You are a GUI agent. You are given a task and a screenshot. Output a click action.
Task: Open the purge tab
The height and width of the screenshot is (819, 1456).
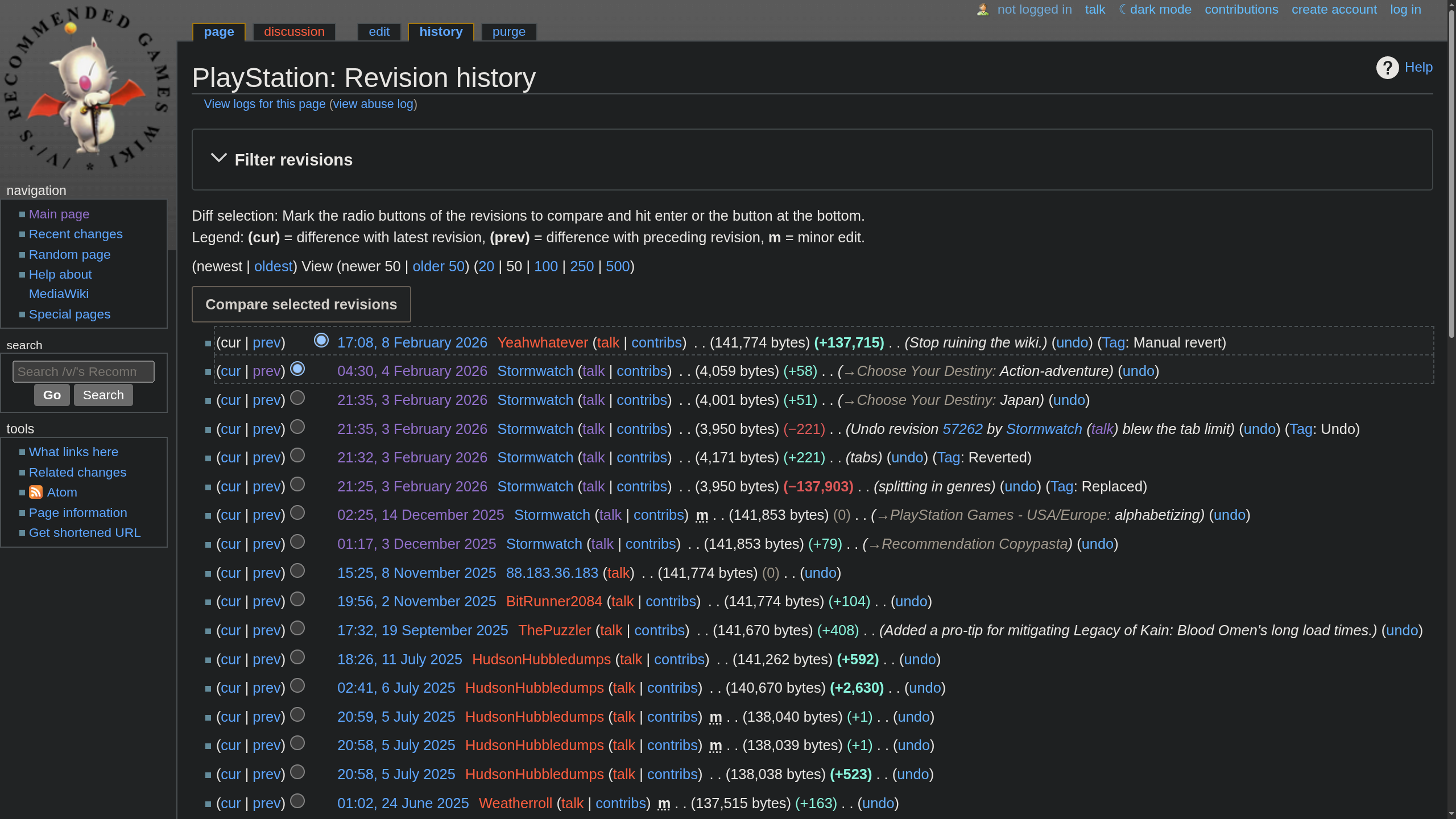(x=508, y=32)
